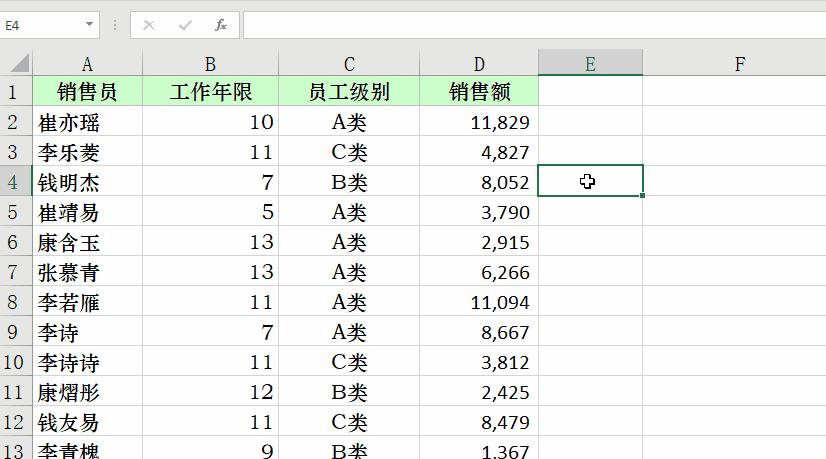Select column F header
Screen dimensions: 826x459
pos(740,64)
